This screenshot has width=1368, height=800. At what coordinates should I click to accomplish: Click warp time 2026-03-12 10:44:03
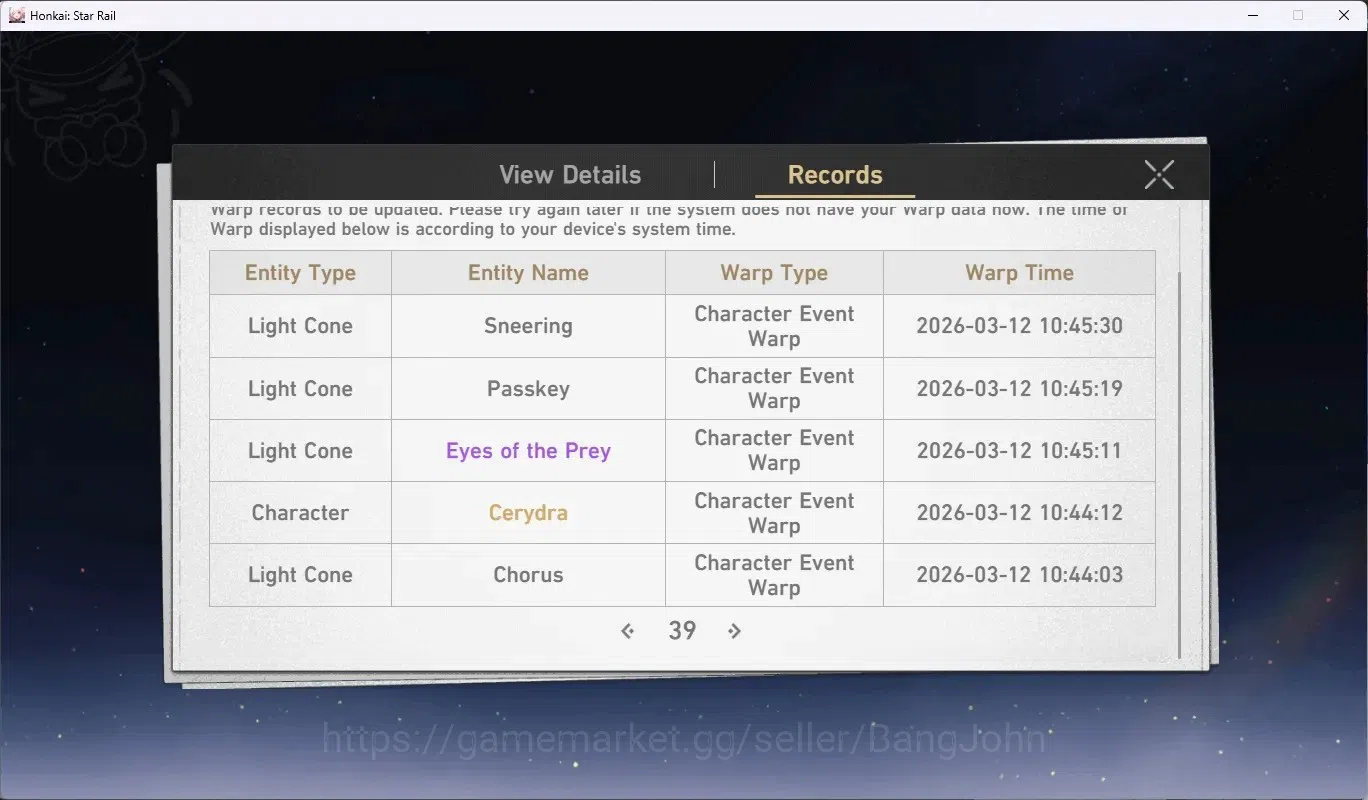pos(1019,575)
